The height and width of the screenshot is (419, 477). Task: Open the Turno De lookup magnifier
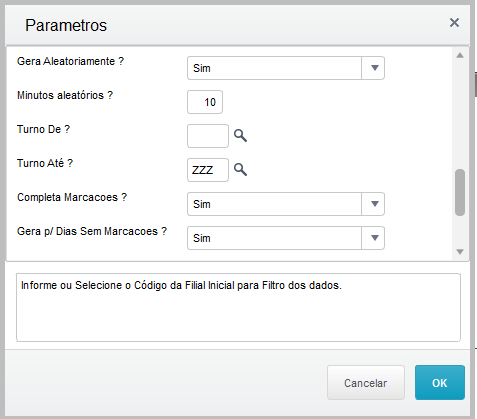tap(240, 136)
